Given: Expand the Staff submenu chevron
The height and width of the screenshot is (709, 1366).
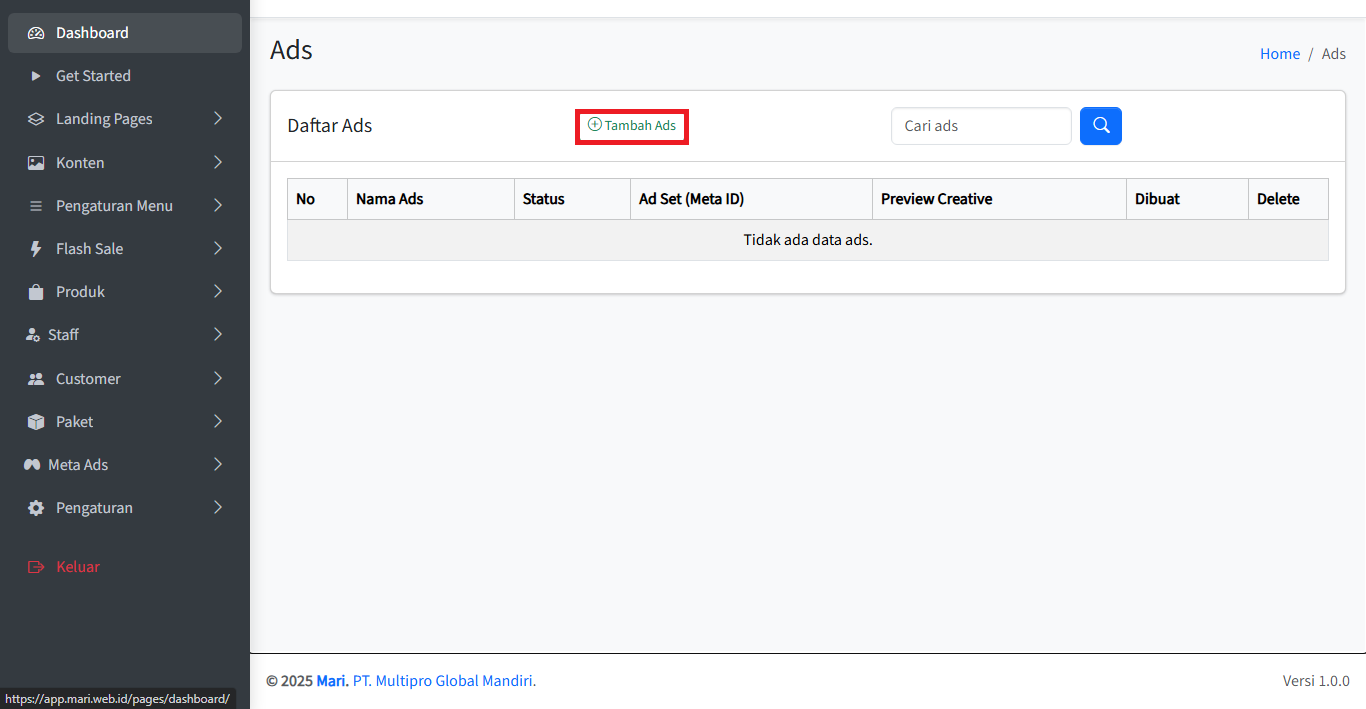Looking at the screenshot, I should (x=218, y=335).
